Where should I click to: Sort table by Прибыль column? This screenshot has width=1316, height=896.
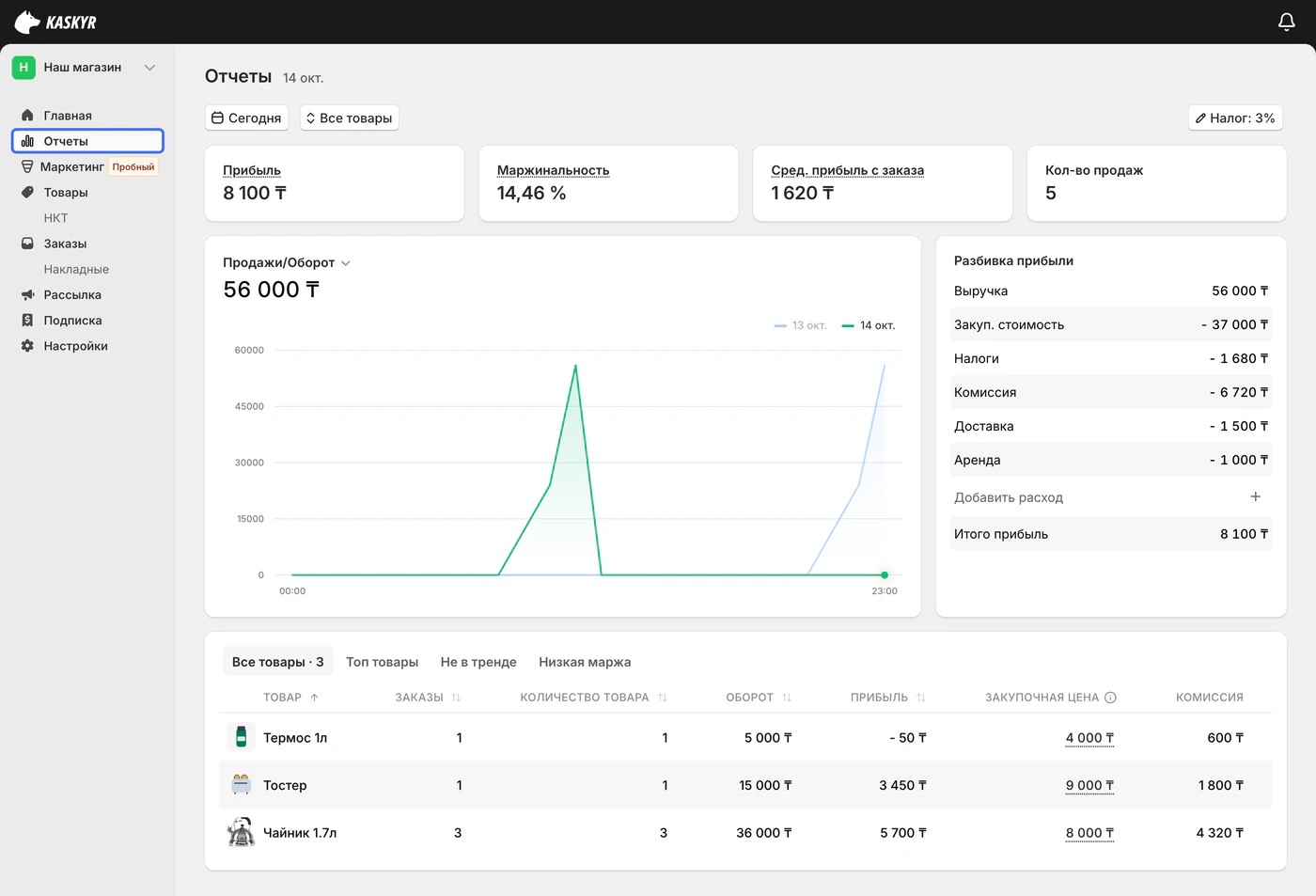click(x=921, y=698)
